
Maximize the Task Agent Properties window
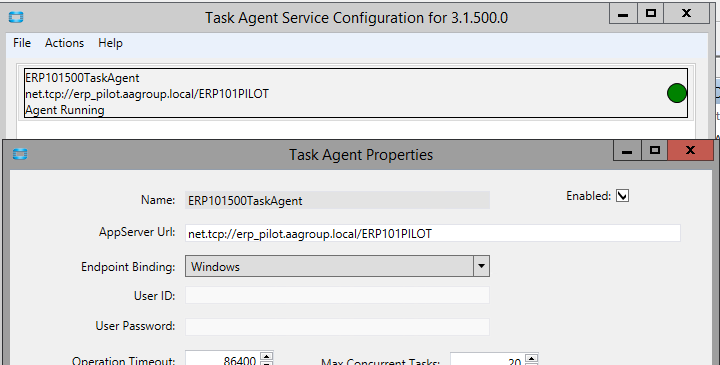(654, 151)
